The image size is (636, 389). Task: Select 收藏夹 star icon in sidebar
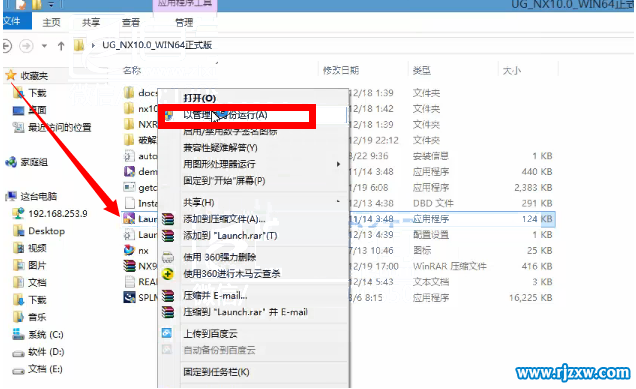(11, 75)
